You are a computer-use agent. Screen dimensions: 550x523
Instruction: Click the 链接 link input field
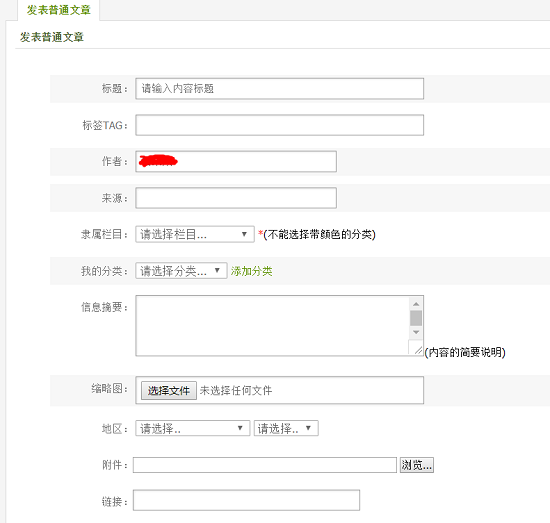(x=246, y=500)
